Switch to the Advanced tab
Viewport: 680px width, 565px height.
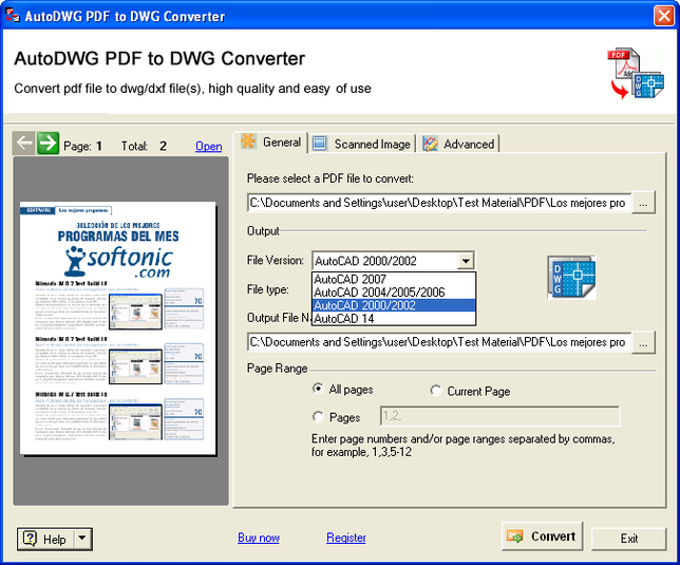[459, 144]
